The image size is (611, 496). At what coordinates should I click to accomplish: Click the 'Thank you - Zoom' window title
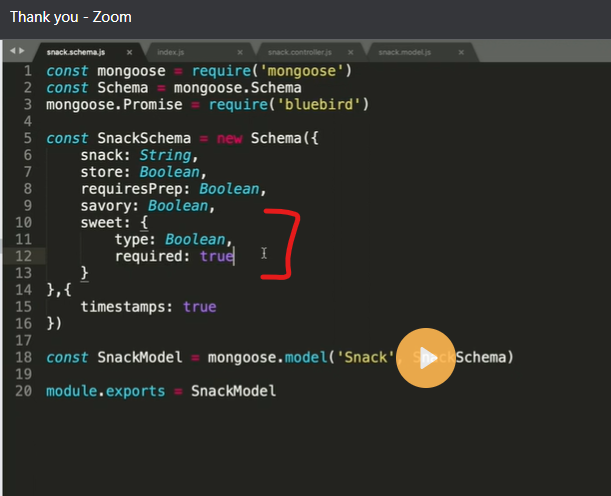70,17
